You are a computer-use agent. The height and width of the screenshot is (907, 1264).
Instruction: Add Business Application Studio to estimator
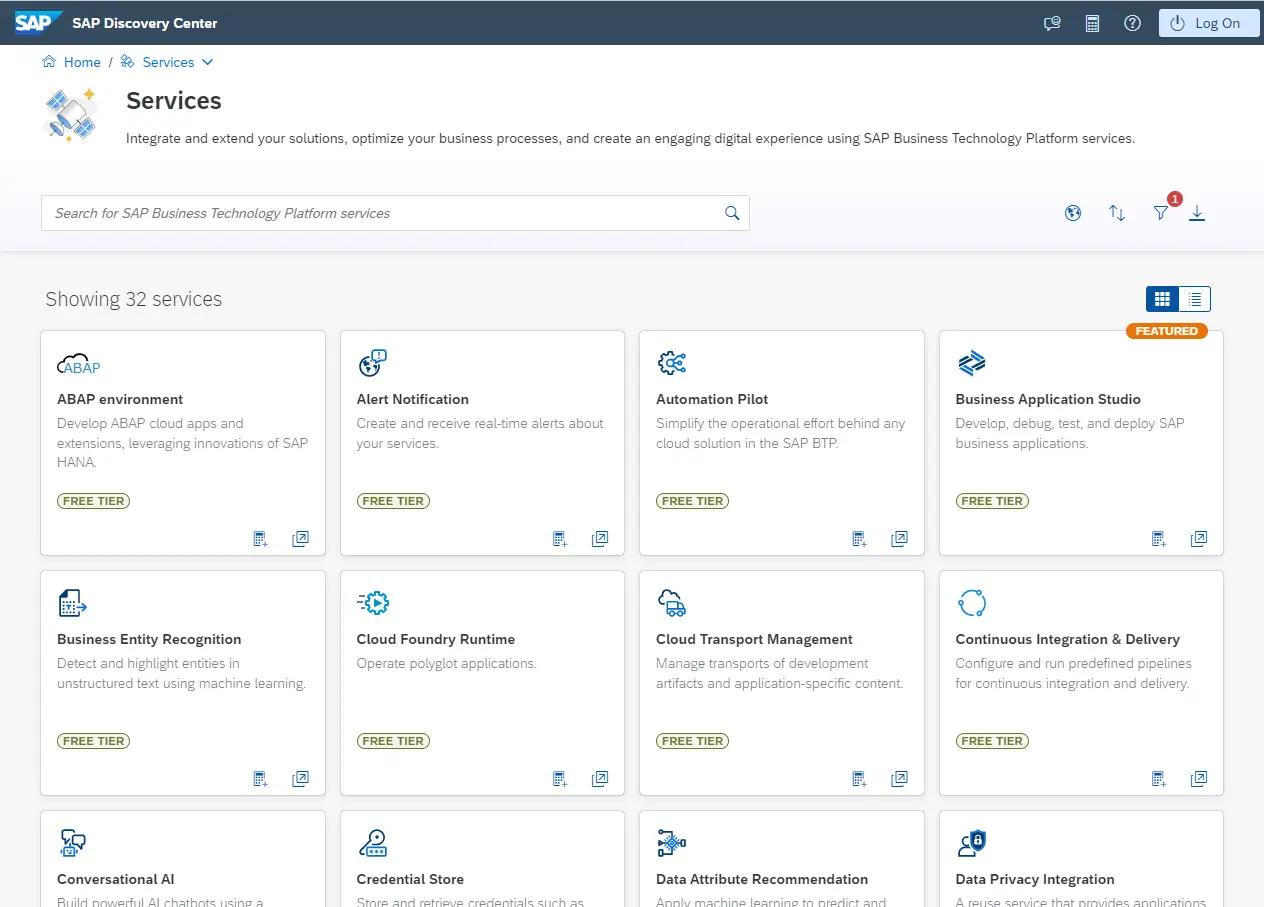click(x=1159, y=539)
